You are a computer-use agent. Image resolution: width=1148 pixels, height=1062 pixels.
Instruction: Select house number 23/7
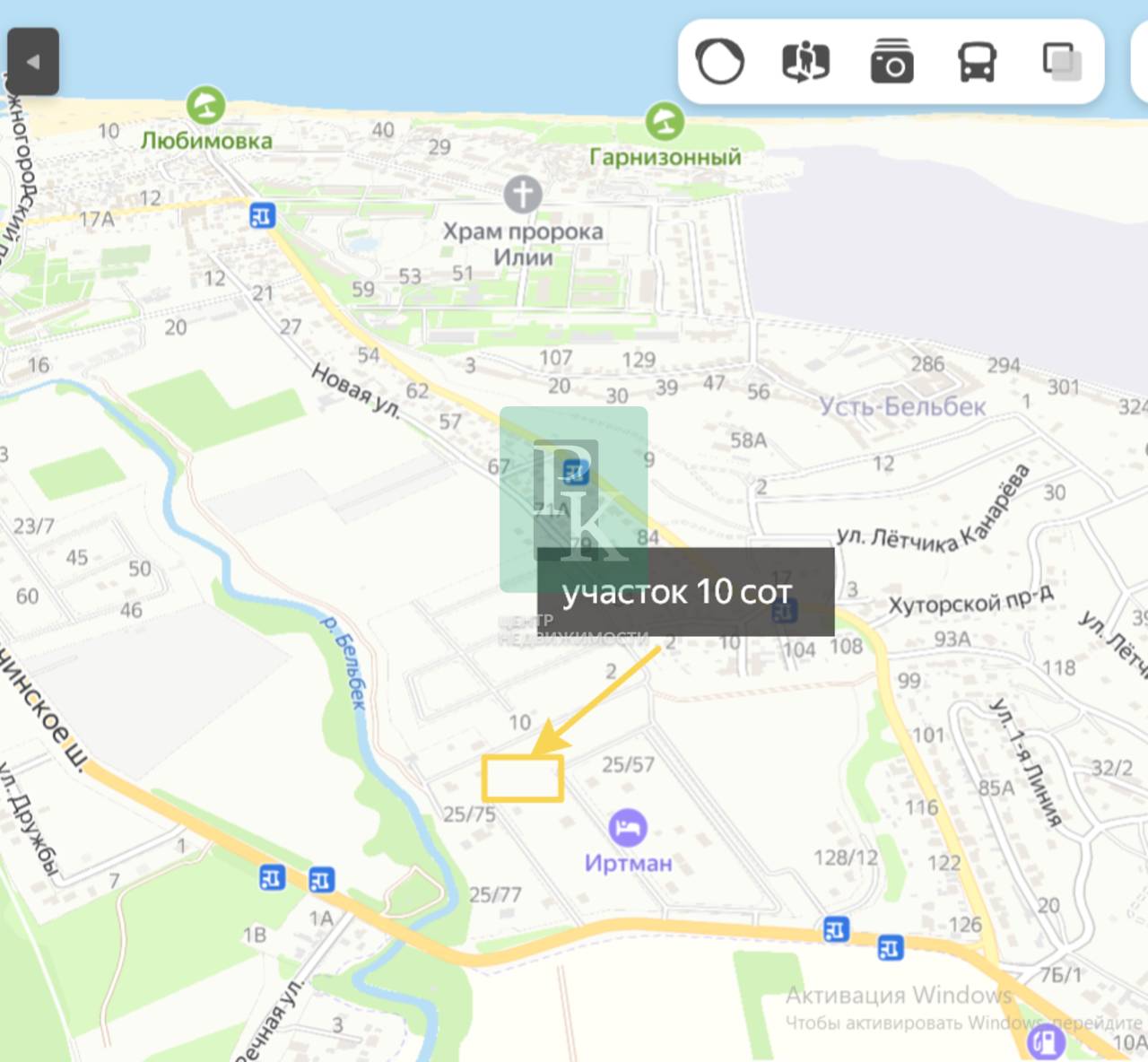pyautogui.click(x=34, y=526)
